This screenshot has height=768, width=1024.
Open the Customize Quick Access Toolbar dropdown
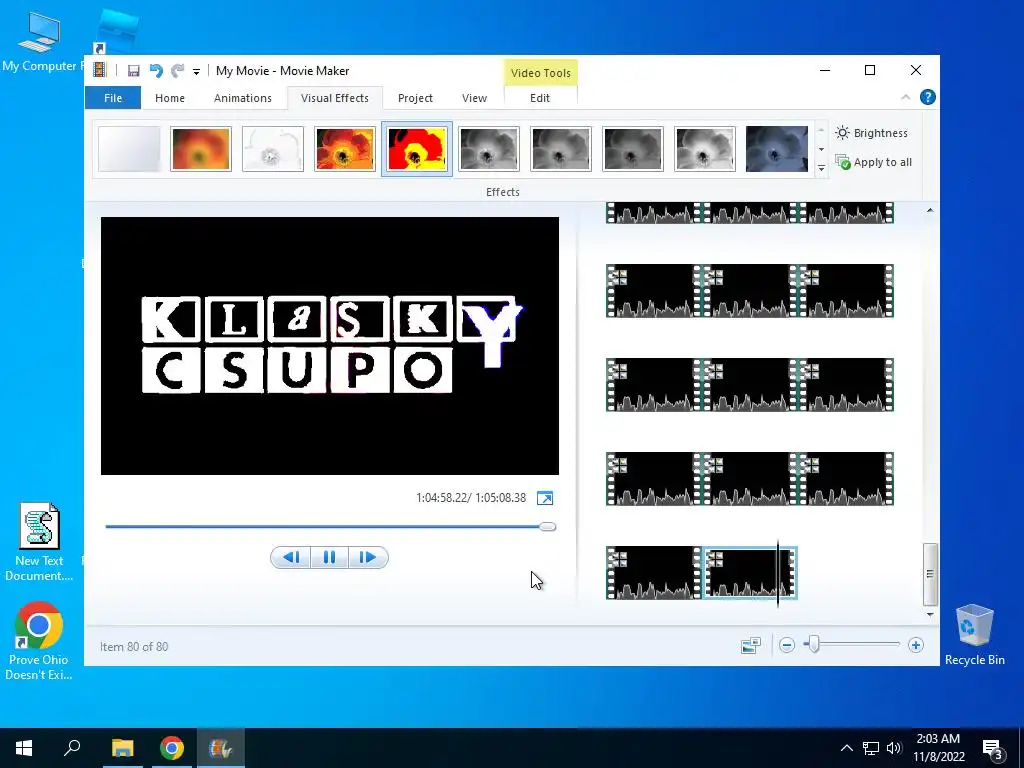[x=196, y=71]
